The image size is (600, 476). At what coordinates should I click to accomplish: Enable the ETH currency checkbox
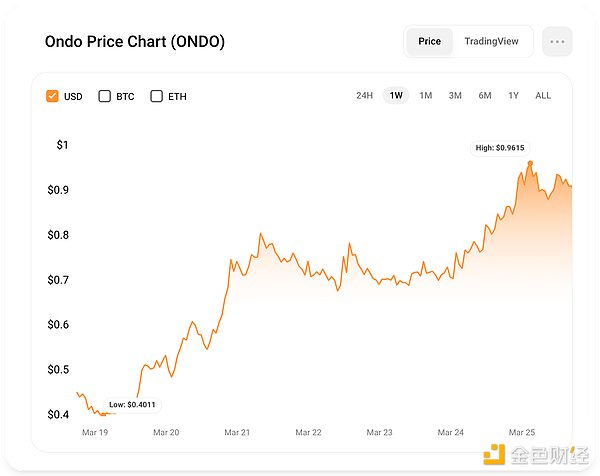click(x=157, y=96)
